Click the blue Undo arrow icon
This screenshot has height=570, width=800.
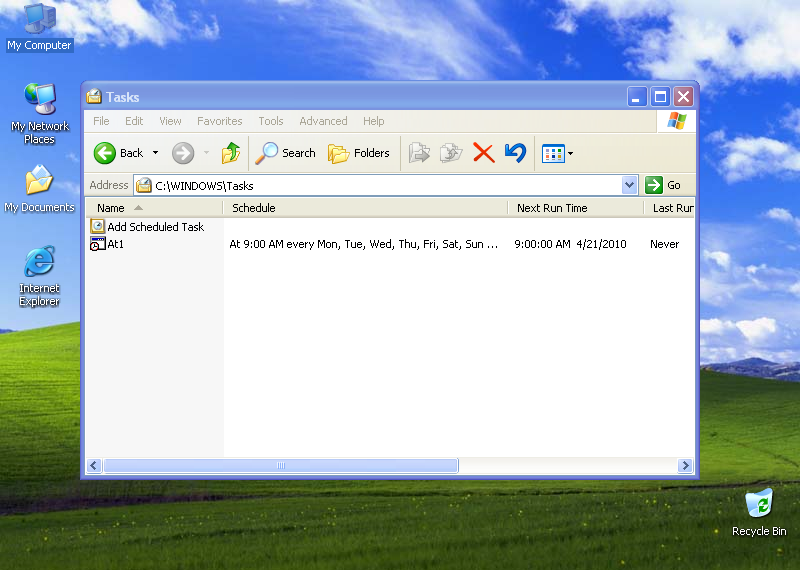[515, 153]
